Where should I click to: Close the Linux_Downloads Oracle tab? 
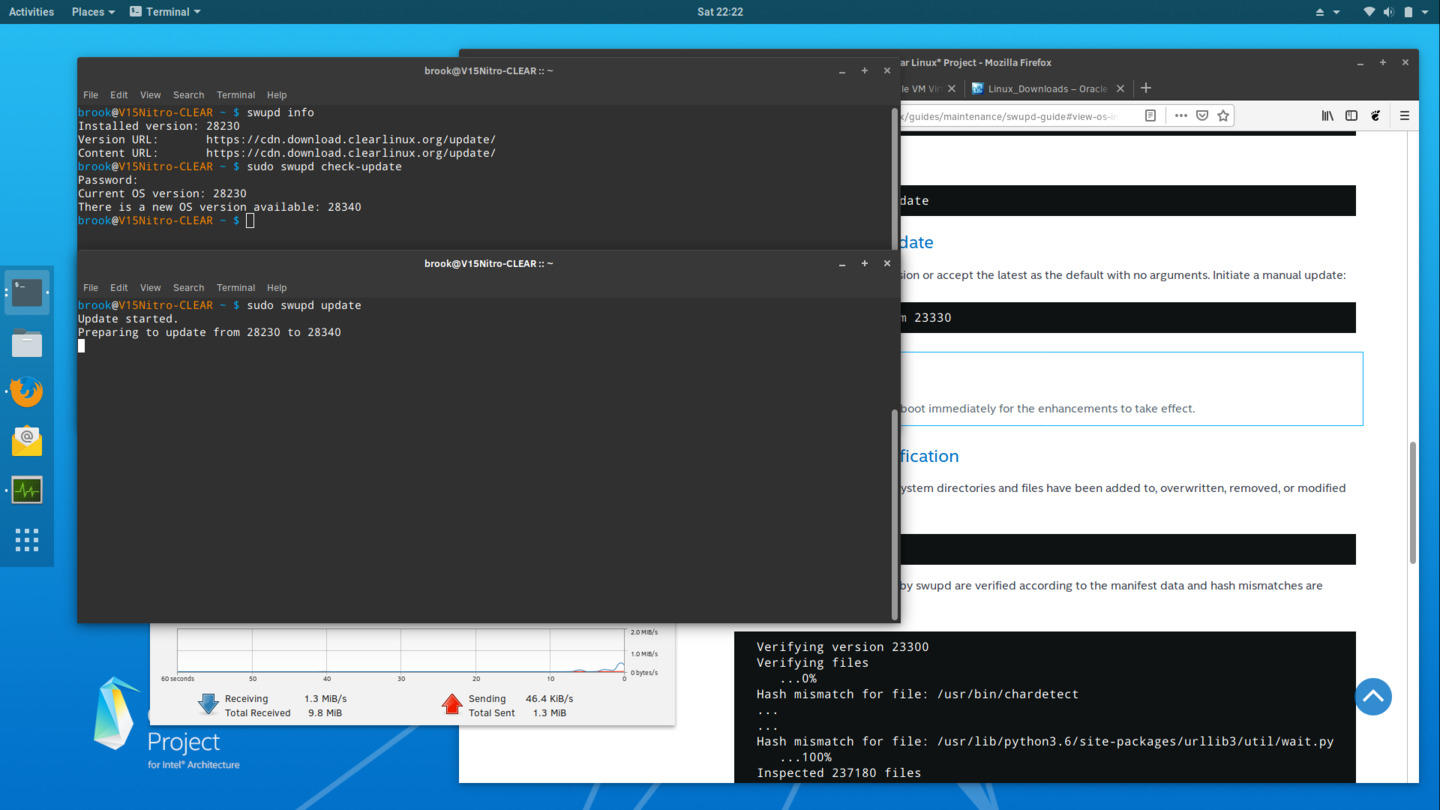pos(1120,88)
